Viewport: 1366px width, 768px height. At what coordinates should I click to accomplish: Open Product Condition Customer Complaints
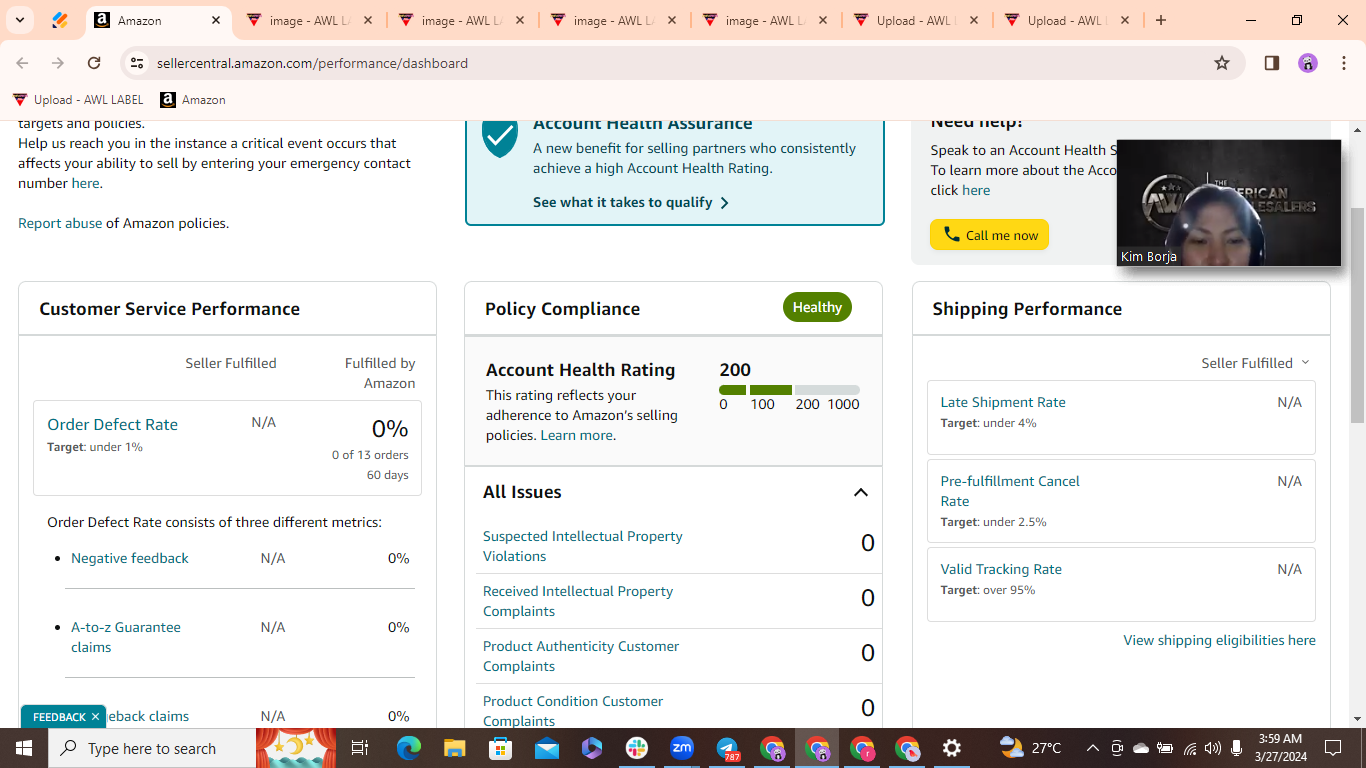[x=573, y=711]
